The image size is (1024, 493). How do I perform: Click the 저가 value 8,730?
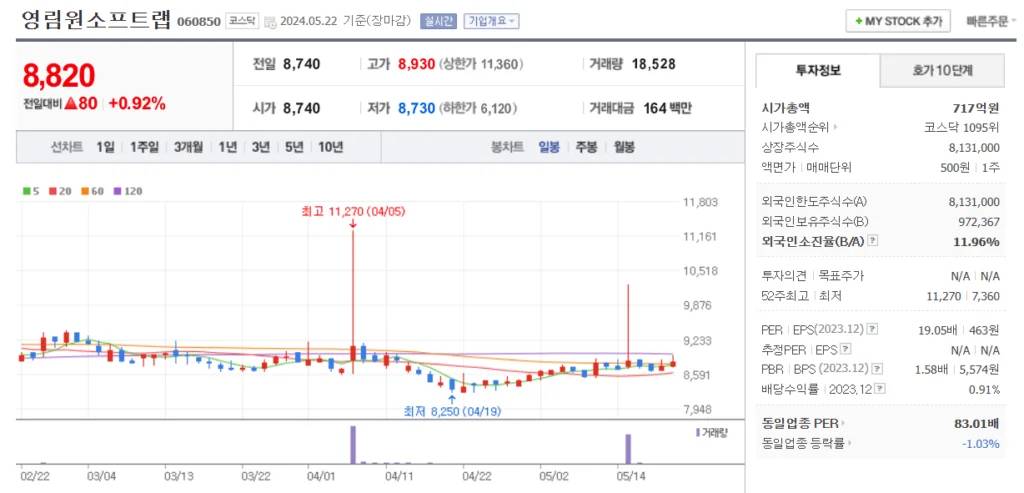pos(416,108)
